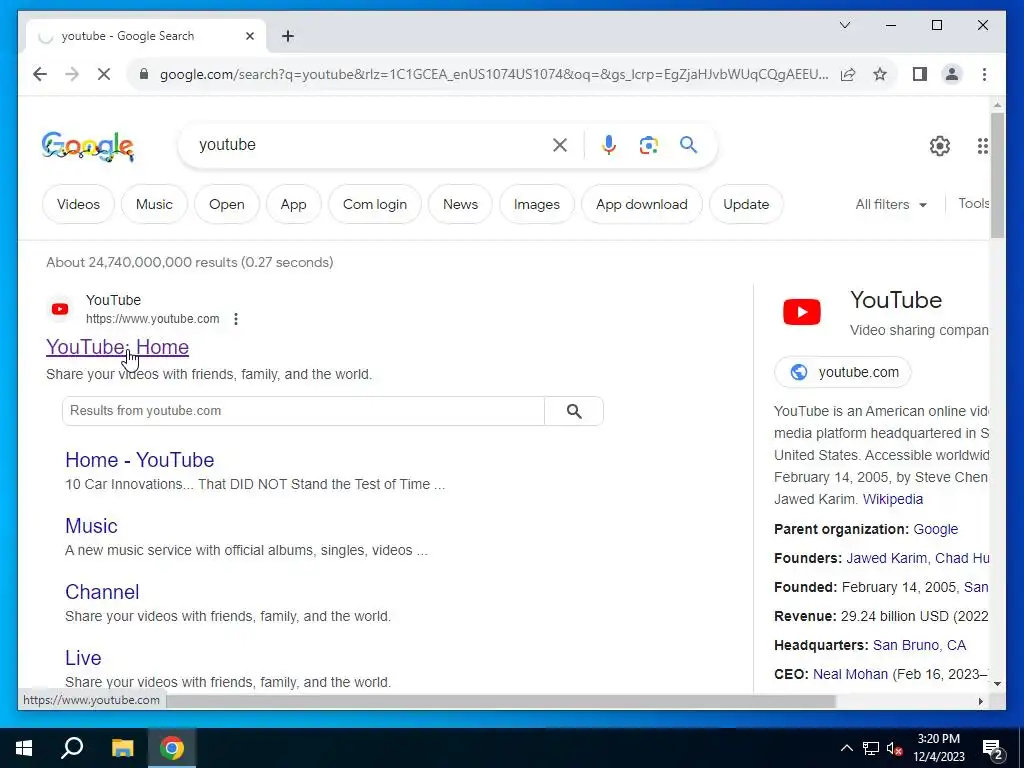
Task: Switch to Images results
Action: [x=537, y=204]
